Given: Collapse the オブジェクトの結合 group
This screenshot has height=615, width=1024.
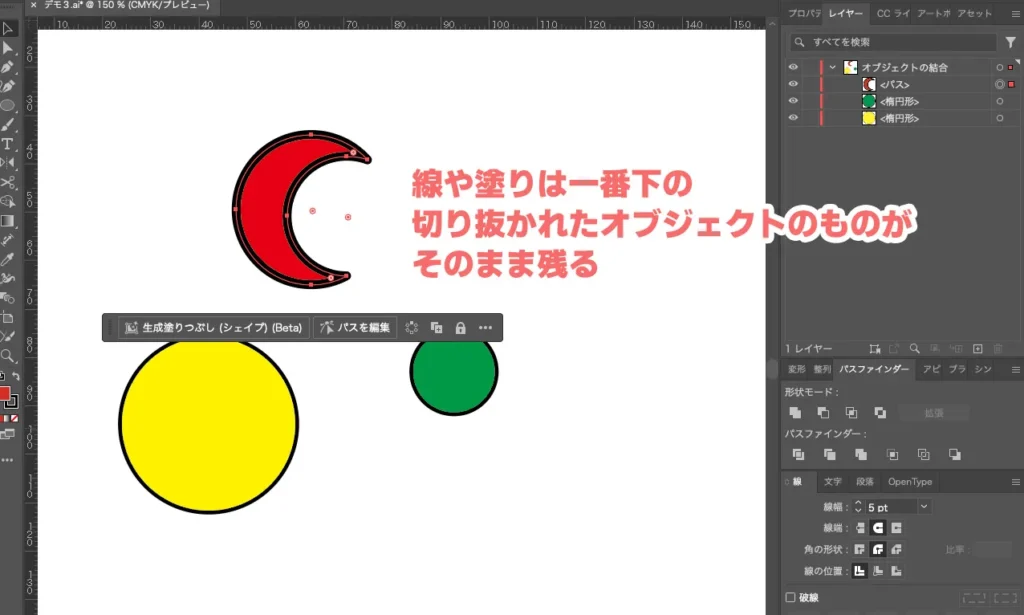Looking at the screenshot, I should pyautogui.click(x=833, y=67).
